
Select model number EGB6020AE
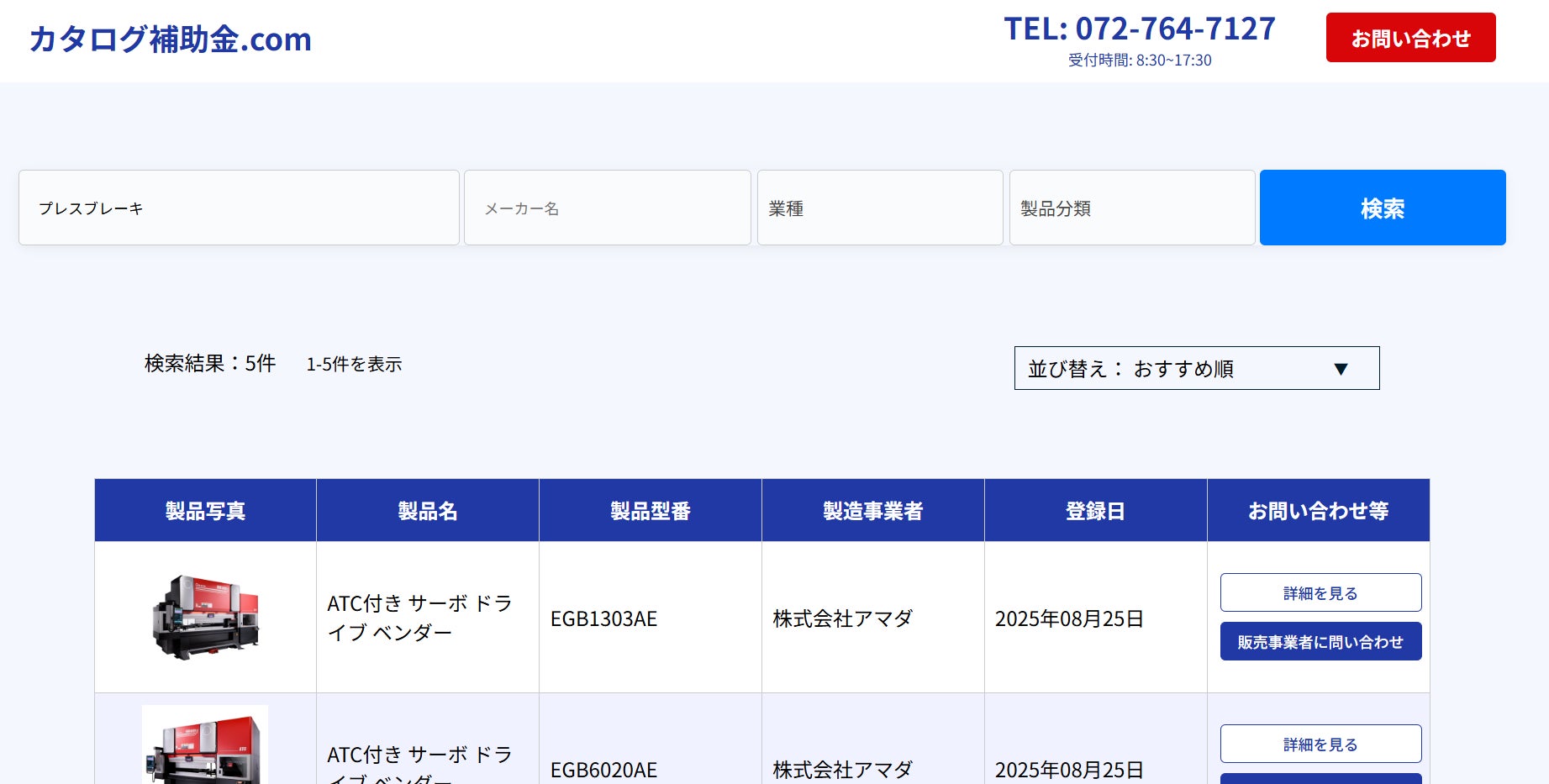(x=603, y=770)
